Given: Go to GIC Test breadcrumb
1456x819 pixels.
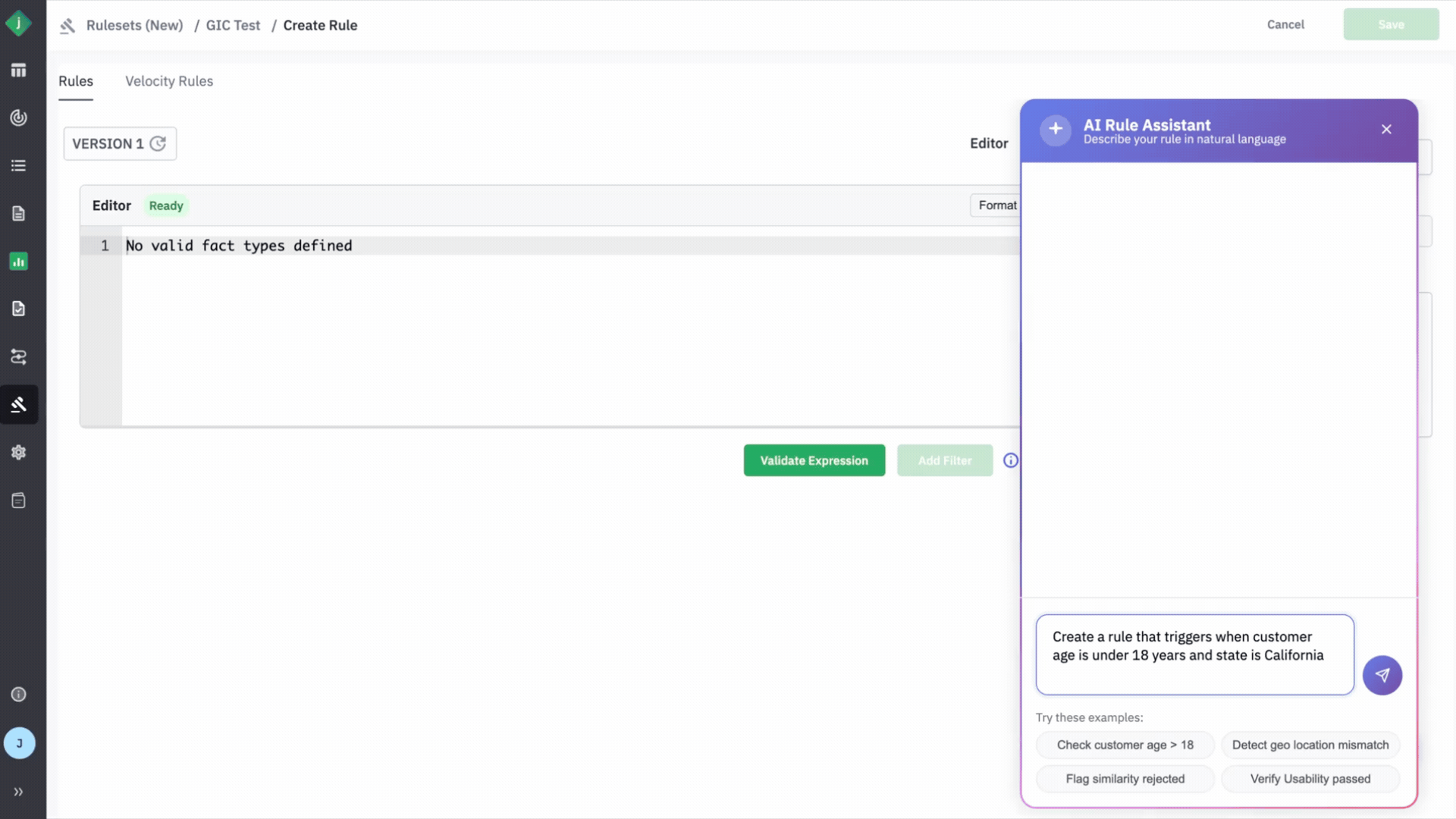Looking at the screenshot, I should [x=233, y=25].
